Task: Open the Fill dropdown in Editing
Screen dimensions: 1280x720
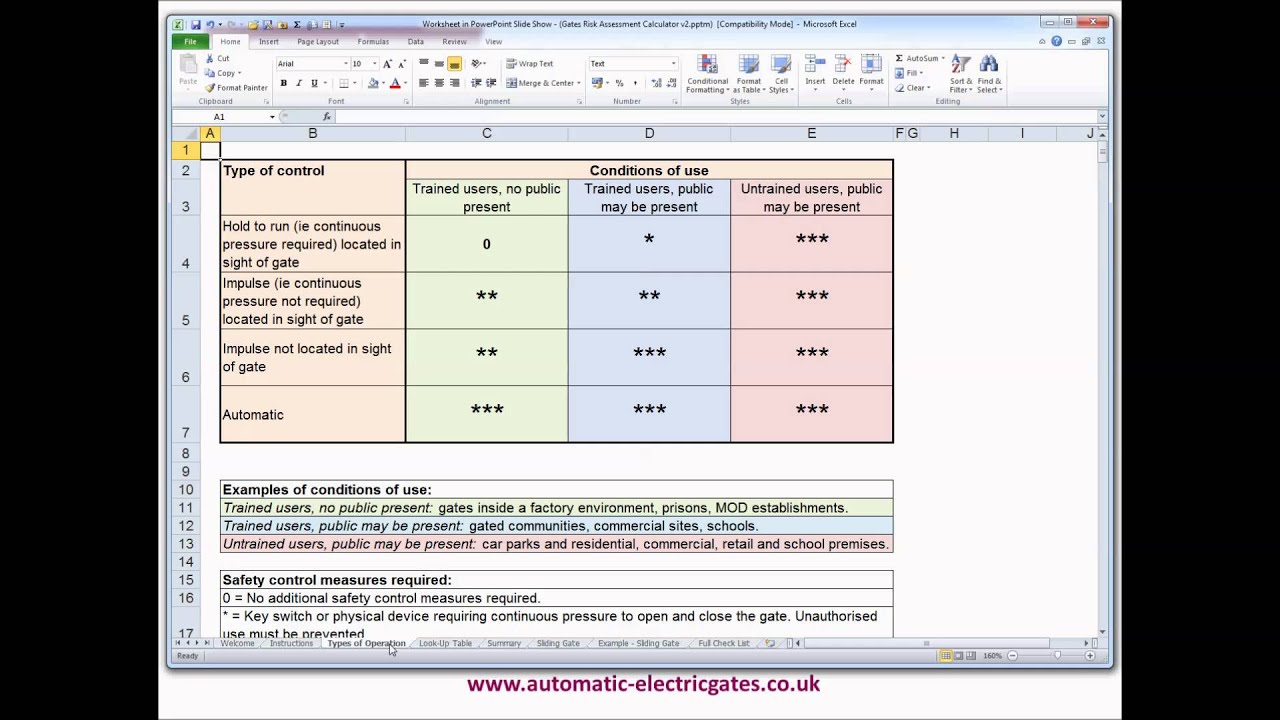Action: 909,73
